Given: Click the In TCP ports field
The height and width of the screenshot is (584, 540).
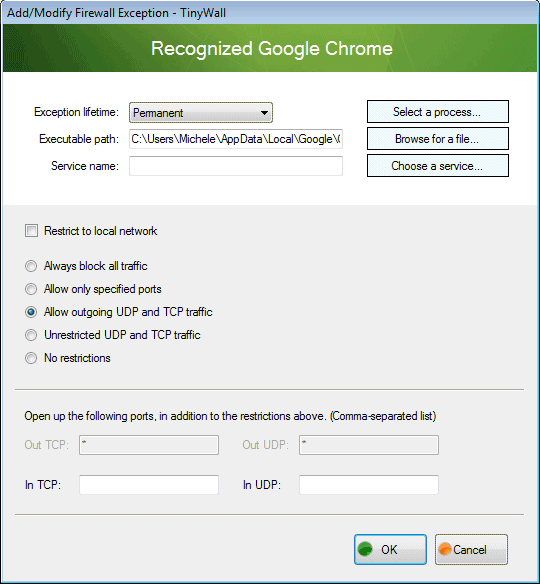Looking at the screenshot, I should point(149,485).
